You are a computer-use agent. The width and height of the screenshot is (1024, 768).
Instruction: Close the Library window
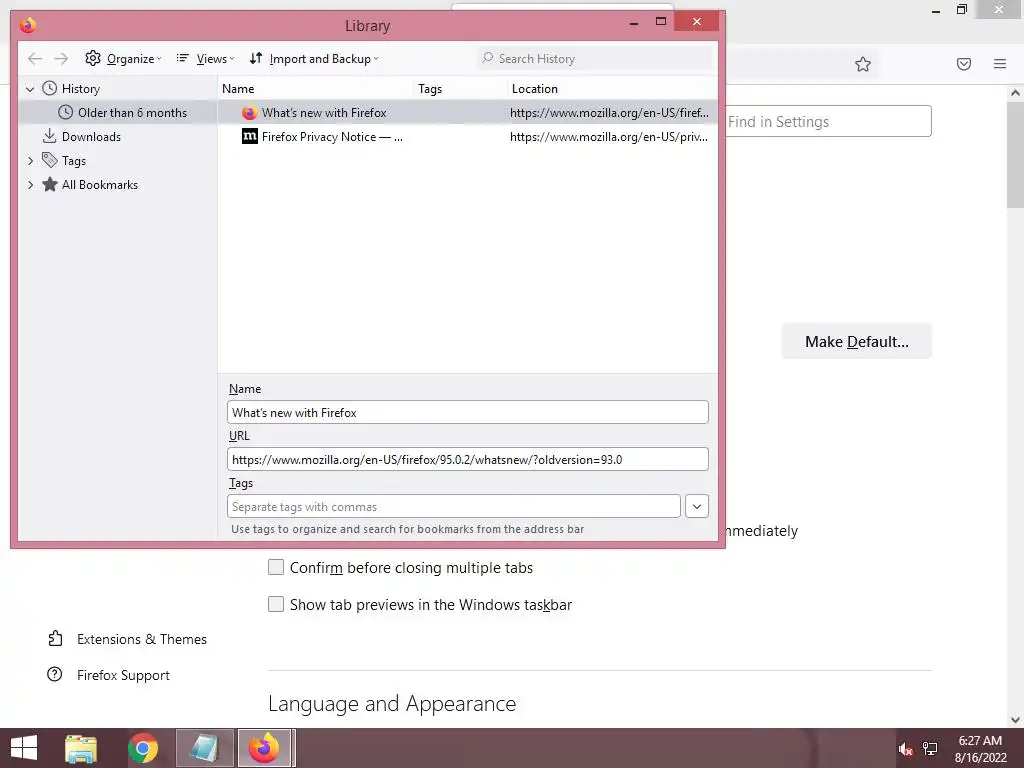coord(697,22)
